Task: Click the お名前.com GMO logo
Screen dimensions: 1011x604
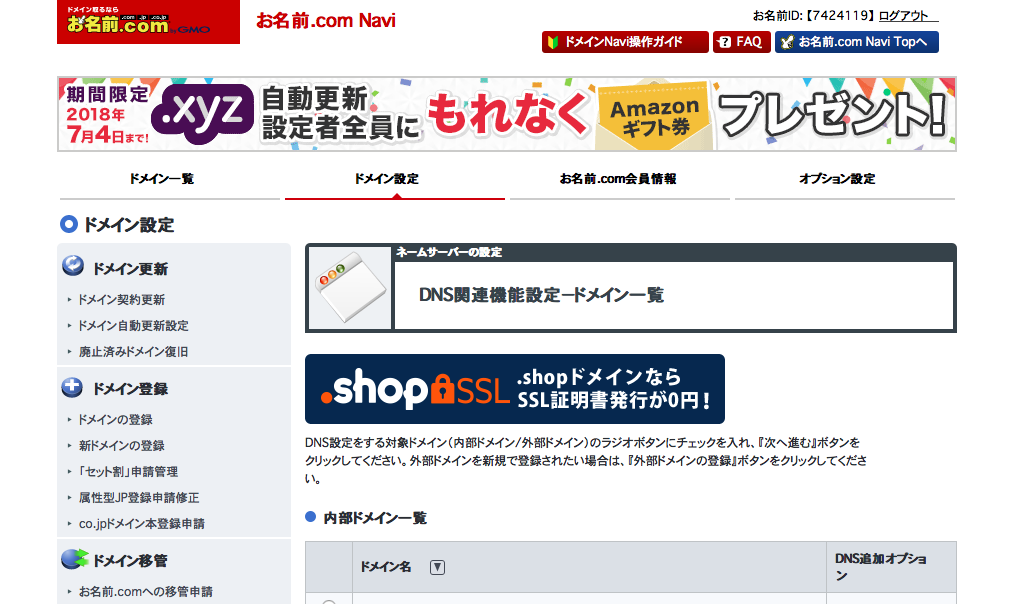Action: (148, 22)
